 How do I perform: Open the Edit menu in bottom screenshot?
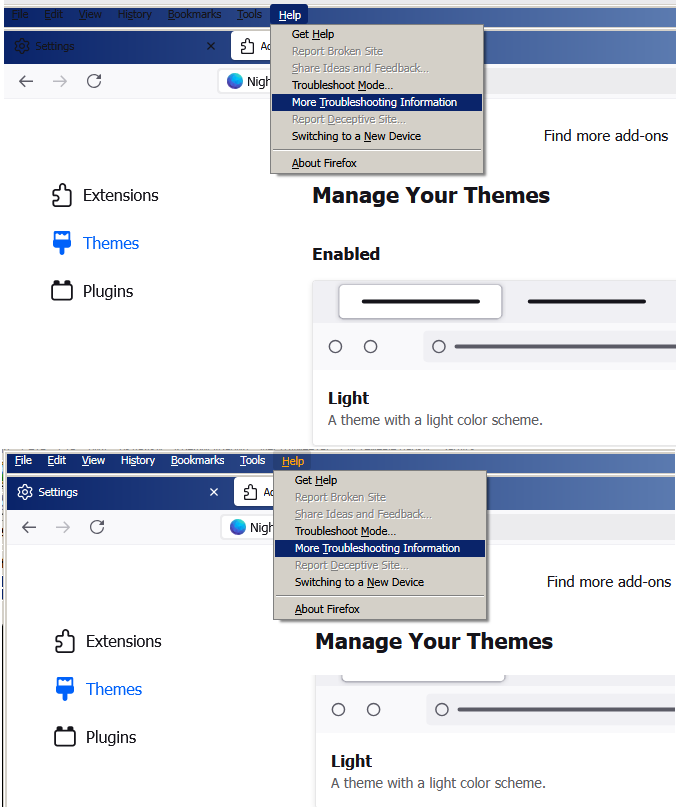point(57,460)
